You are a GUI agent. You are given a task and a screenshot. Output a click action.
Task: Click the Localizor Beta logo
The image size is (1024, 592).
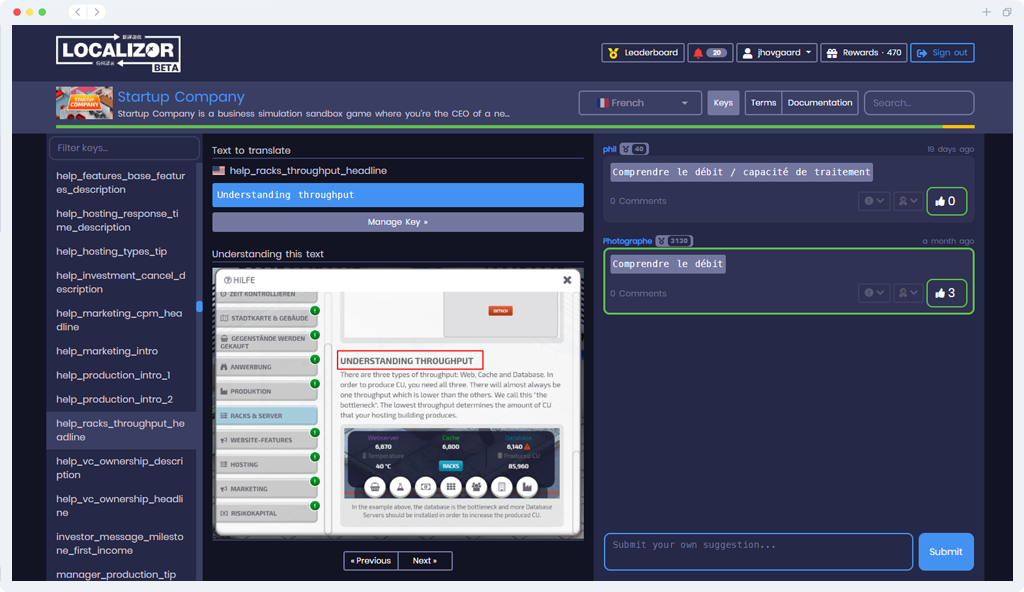coord(118,52)
